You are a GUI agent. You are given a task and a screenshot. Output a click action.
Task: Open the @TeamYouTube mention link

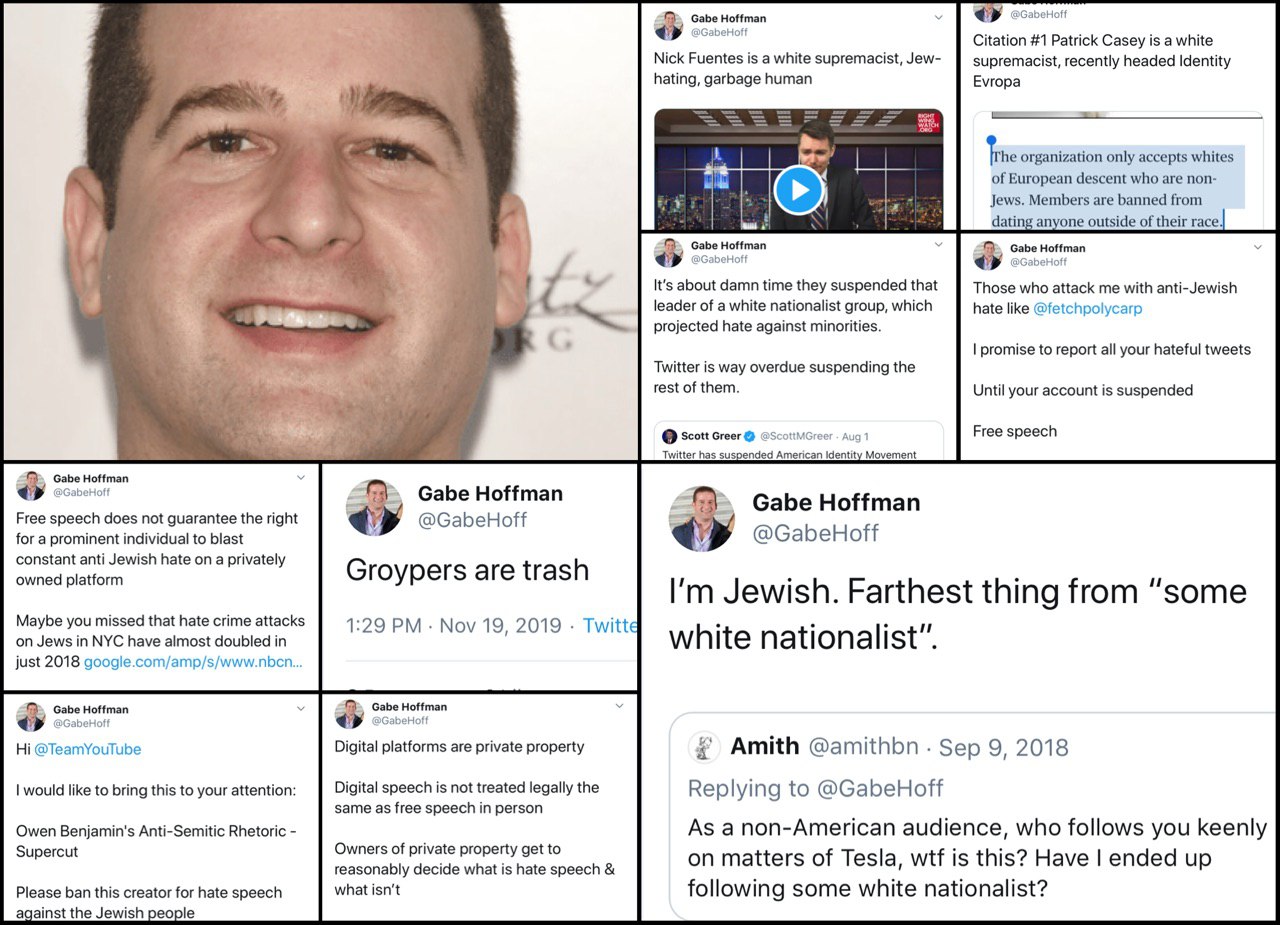(88, 749)
